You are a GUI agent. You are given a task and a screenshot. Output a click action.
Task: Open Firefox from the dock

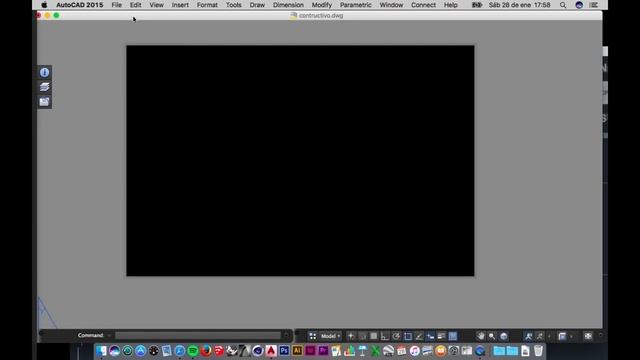point(206,351)
